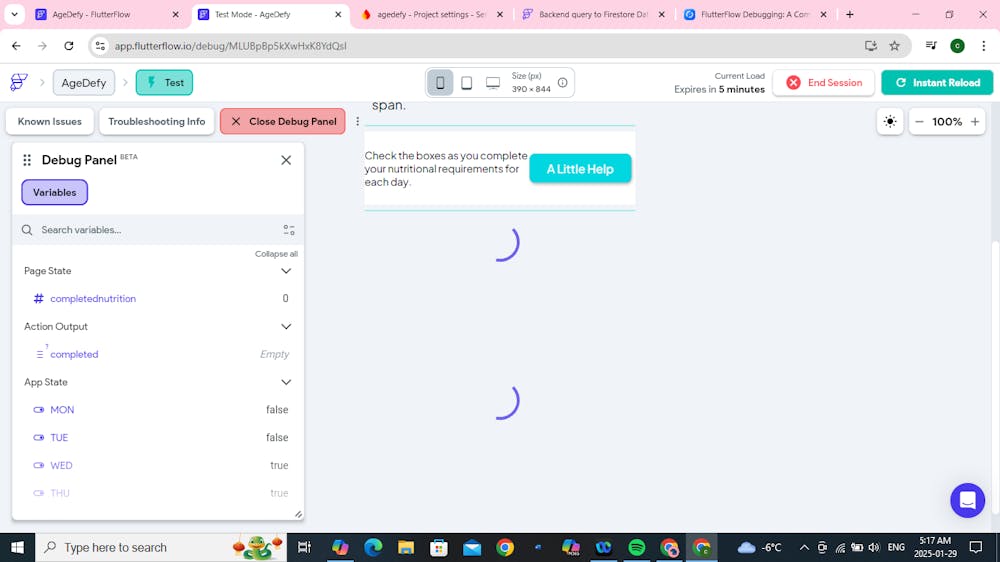1000x562 pixels.
Task: Open File Explorer from the taskbar
Action: click(406, 547)
